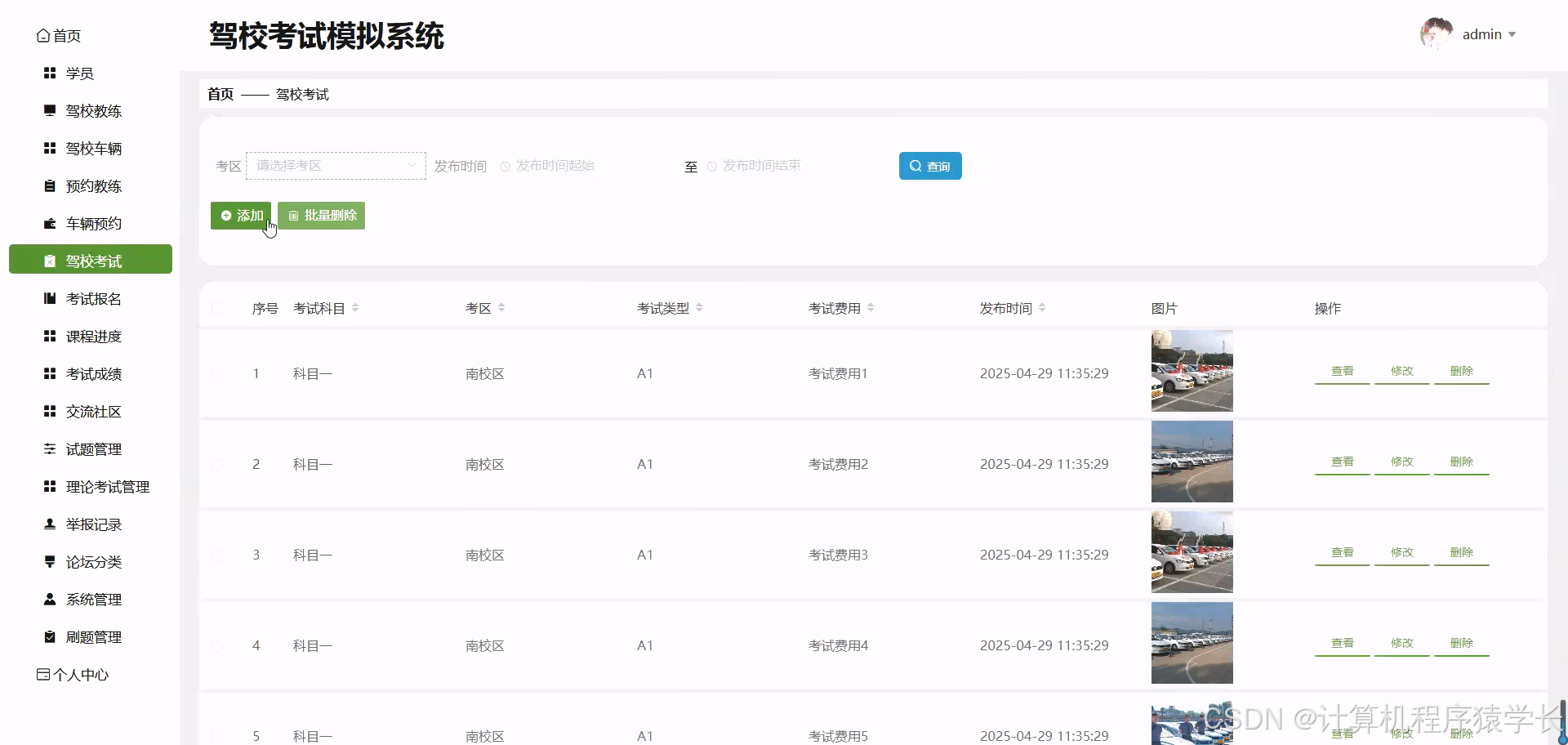Click the 驾校教练 monitor icon
This screenshot has height=745, width=1568.
point(49,110)
